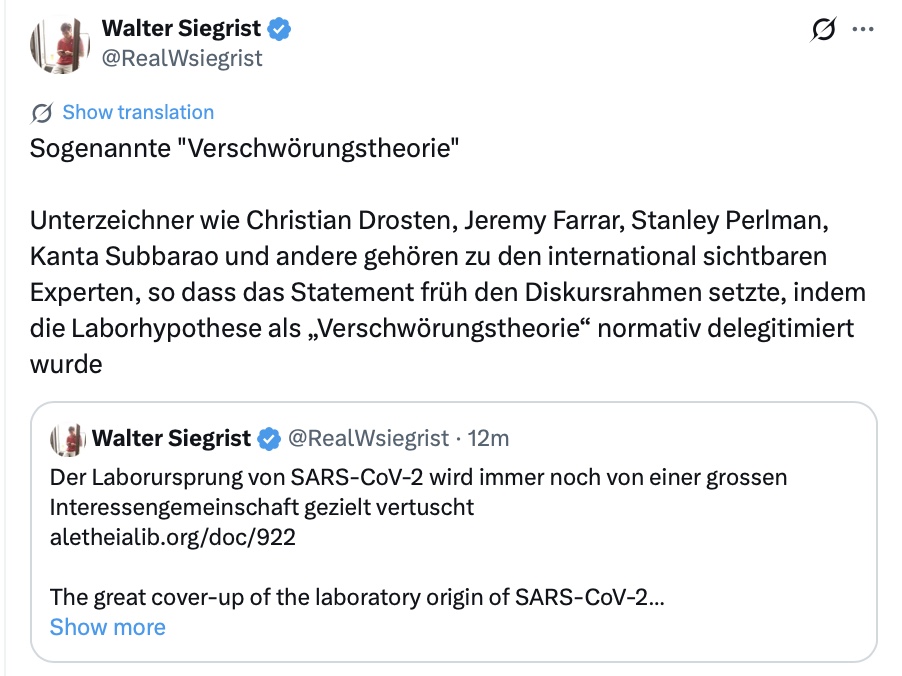Click the @RealWsiegrist handle in the quoted post

[x=369, y=437]
